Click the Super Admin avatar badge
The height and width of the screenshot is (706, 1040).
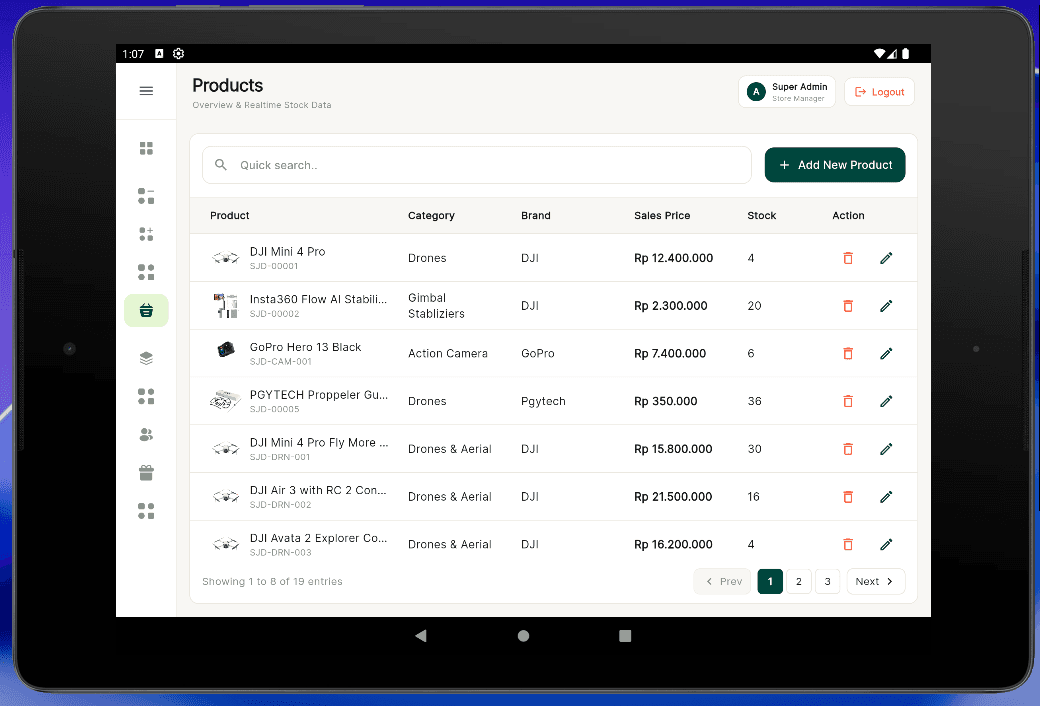(x=756, y=92)
